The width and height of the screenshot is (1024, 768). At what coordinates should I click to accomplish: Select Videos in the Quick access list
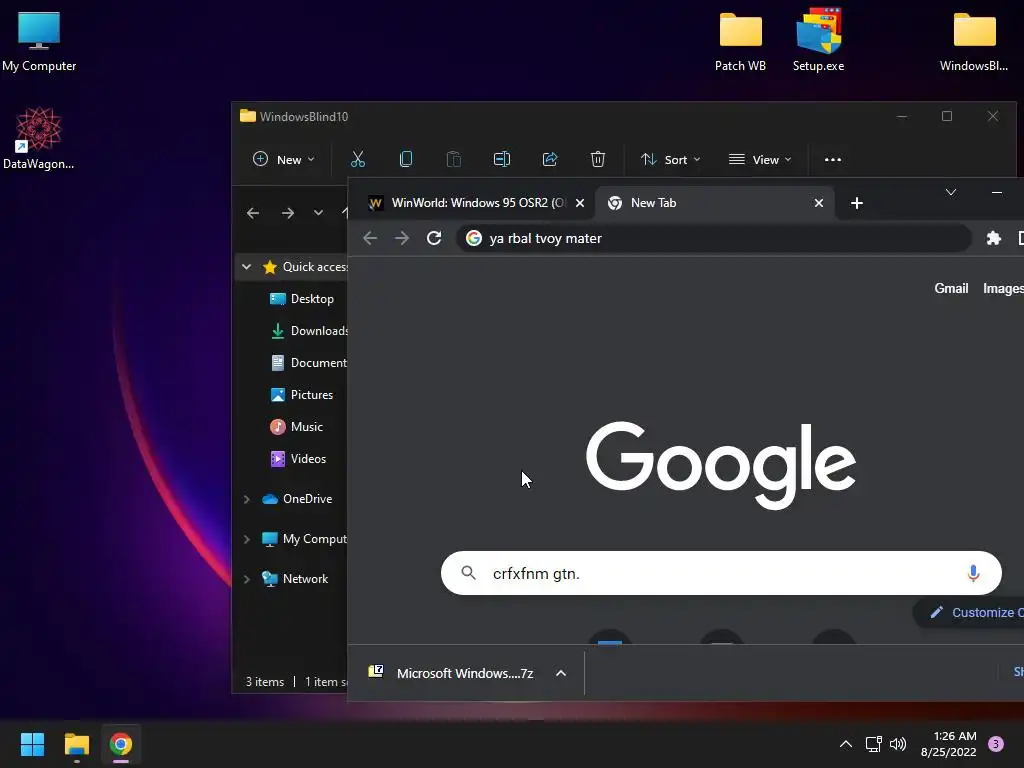(298, 458)
